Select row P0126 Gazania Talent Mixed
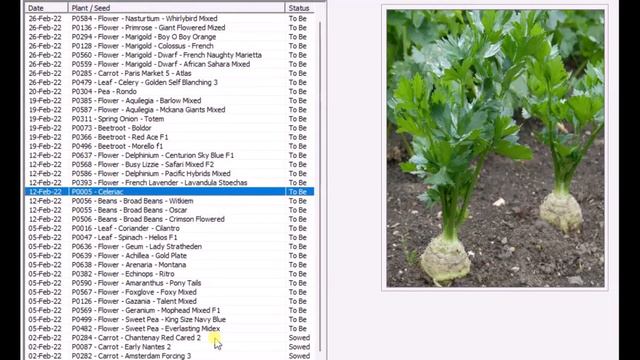 point(169,301)
